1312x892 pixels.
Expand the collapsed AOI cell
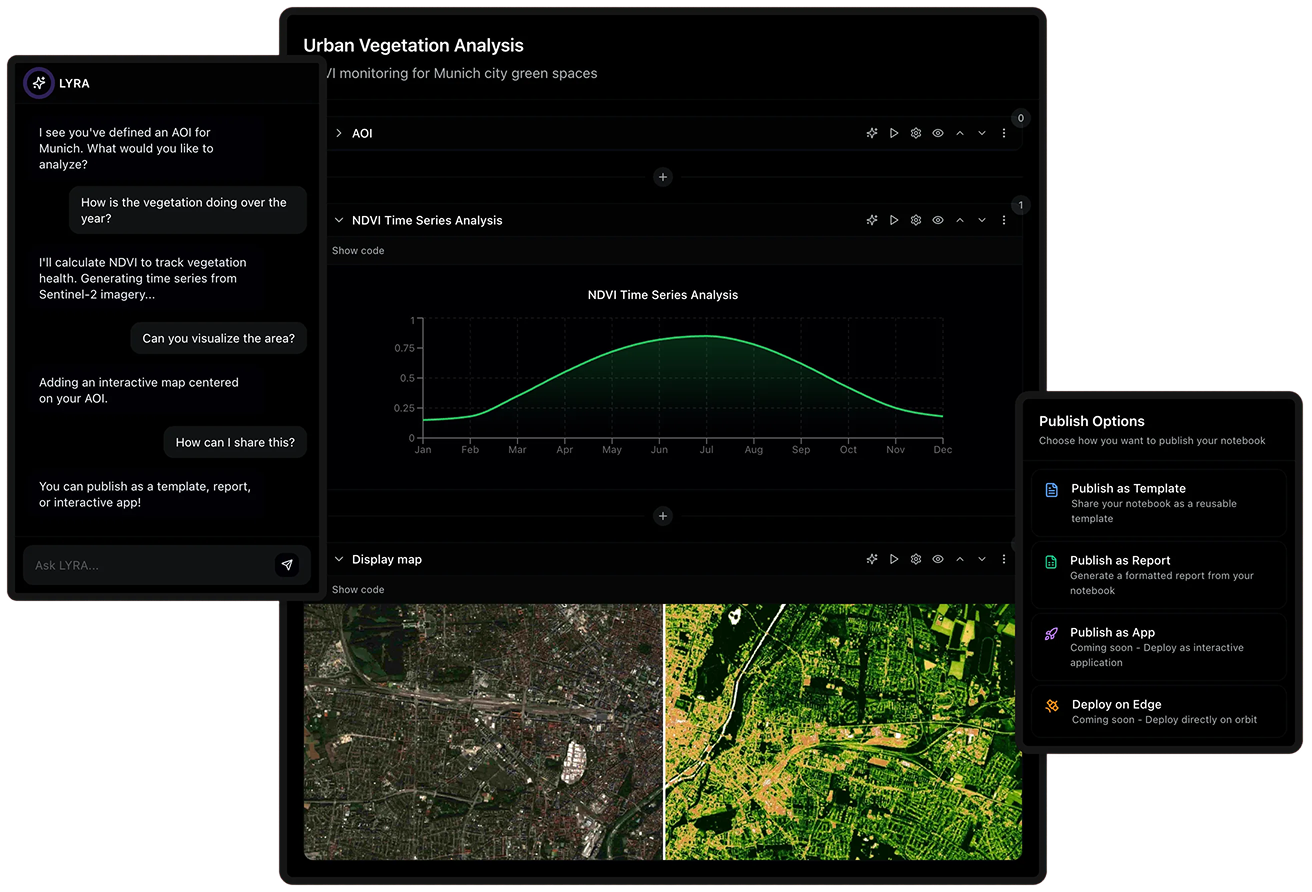tap(340, 132)
